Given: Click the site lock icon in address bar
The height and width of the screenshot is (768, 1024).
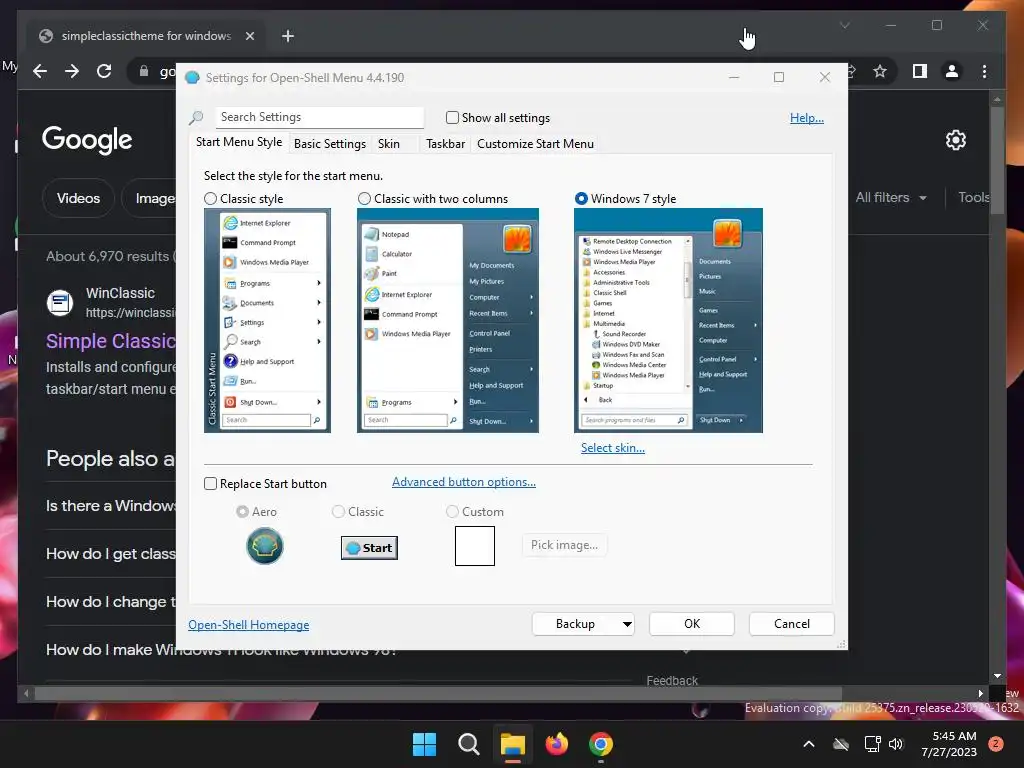Looking at the screenshot, I should (144, 71).
